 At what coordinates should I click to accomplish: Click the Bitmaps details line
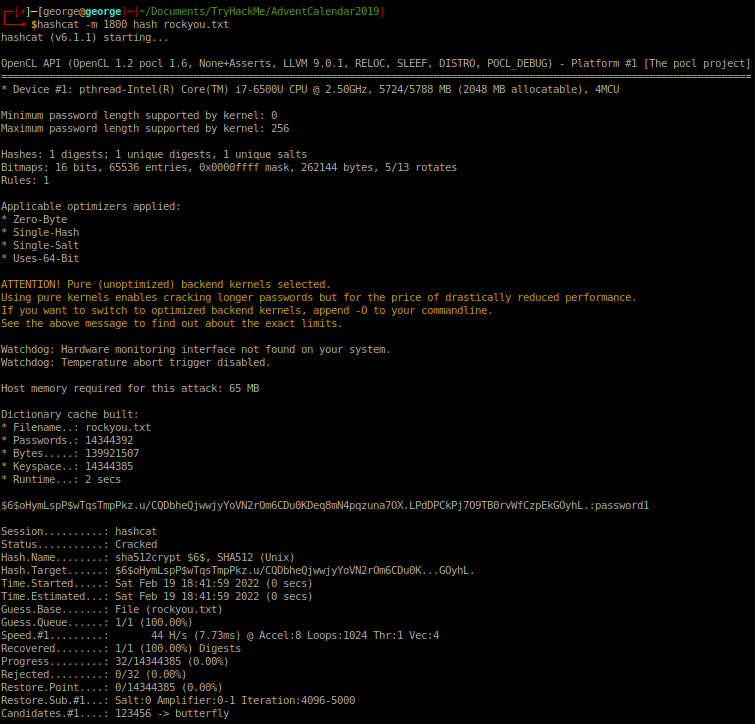click(228, 167)
